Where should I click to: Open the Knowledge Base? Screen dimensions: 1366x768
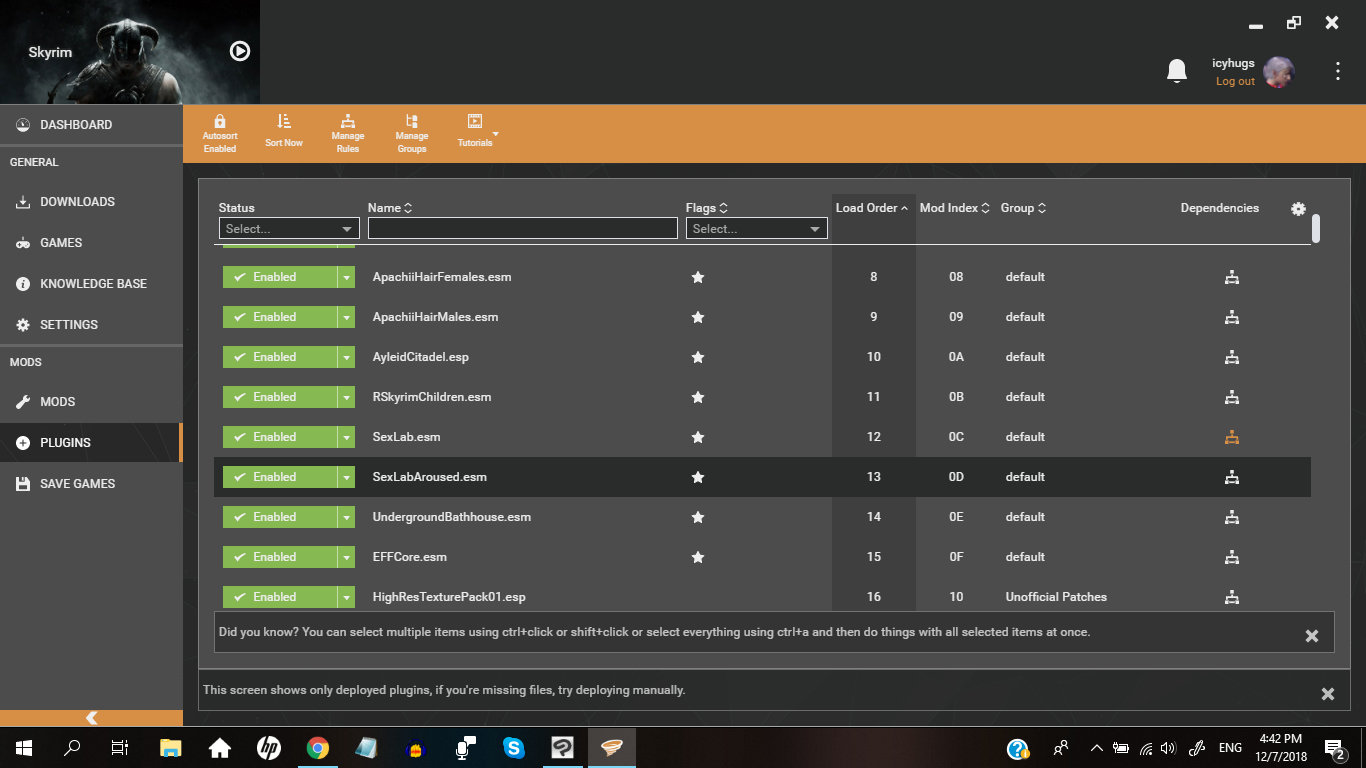[91, 284]
